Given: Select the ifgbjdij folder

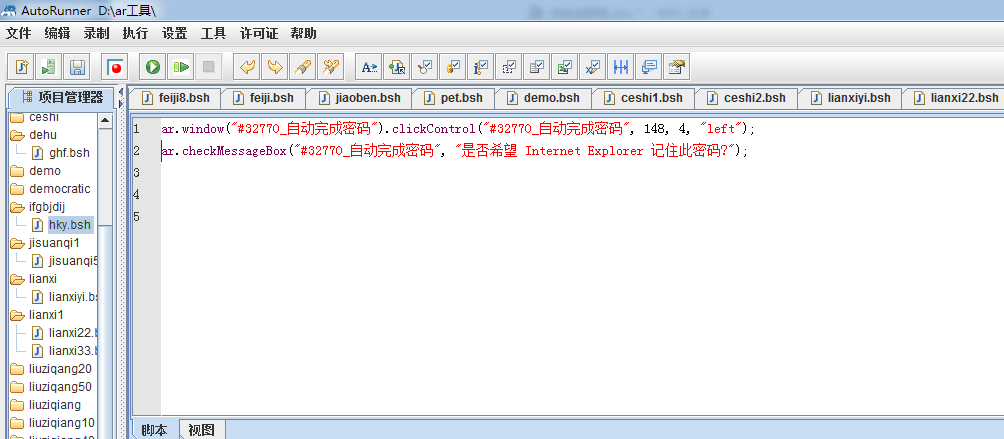Looking at the screenshot, I should tap(47, 207).
